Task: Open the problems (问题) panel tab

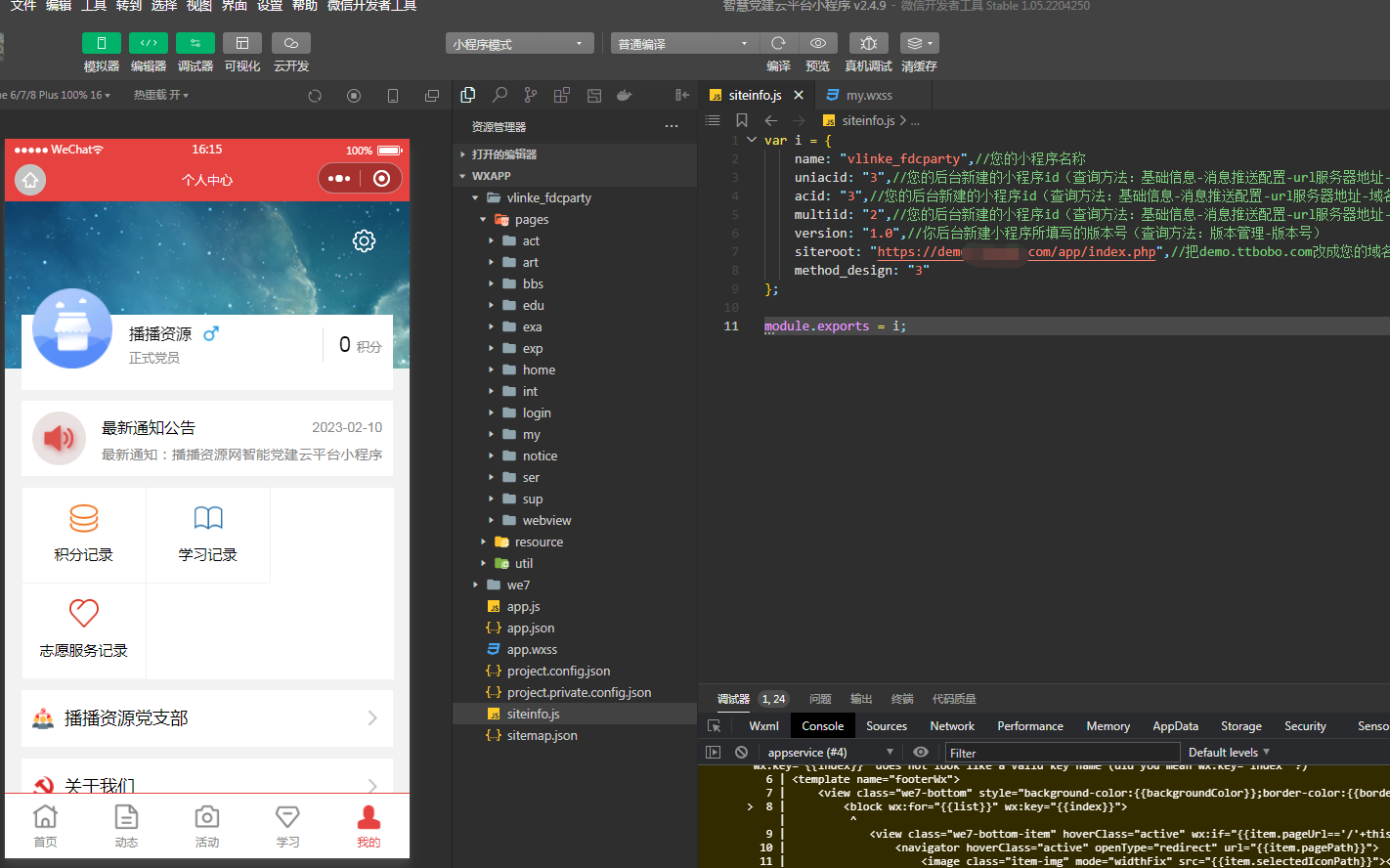Action: [820, 699]
